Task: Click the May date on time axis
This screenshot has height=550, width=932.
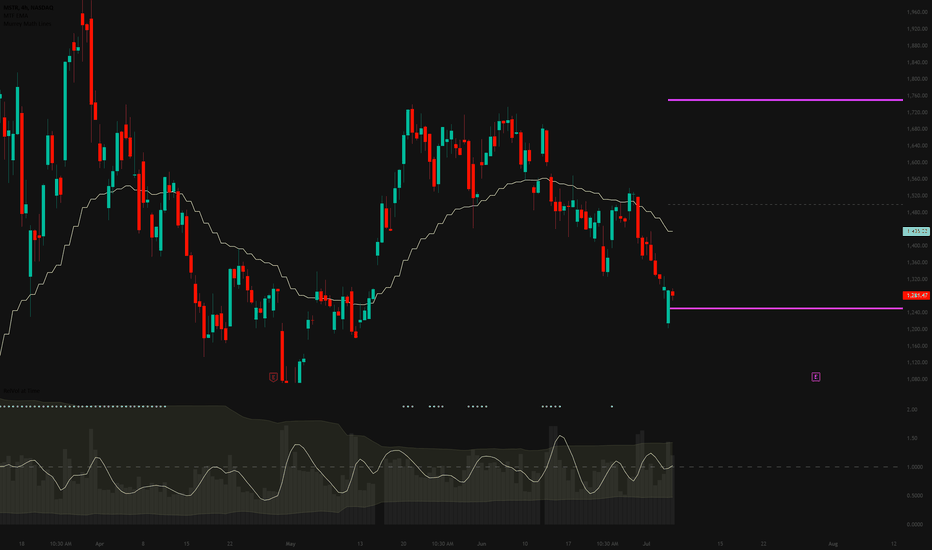Action: (x=290, y=543)
